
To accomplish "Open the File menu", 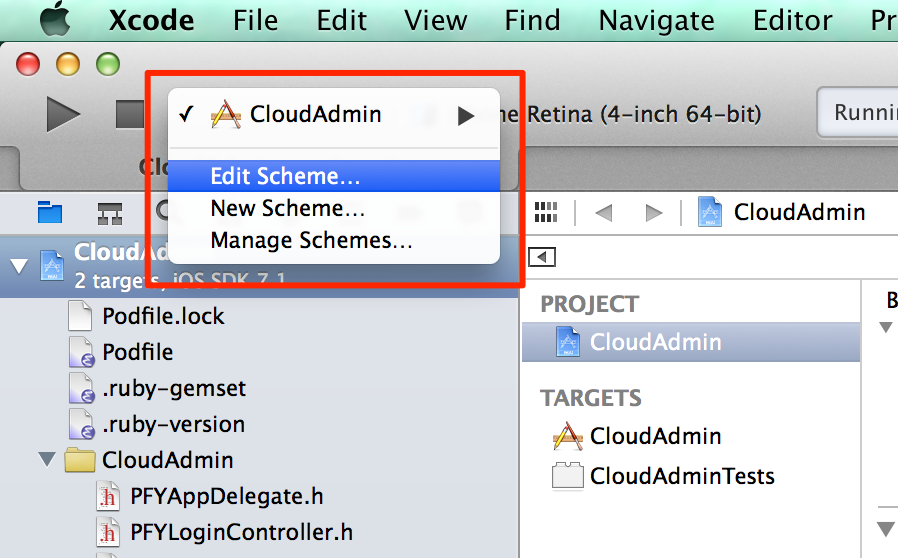I will [255, 21].
